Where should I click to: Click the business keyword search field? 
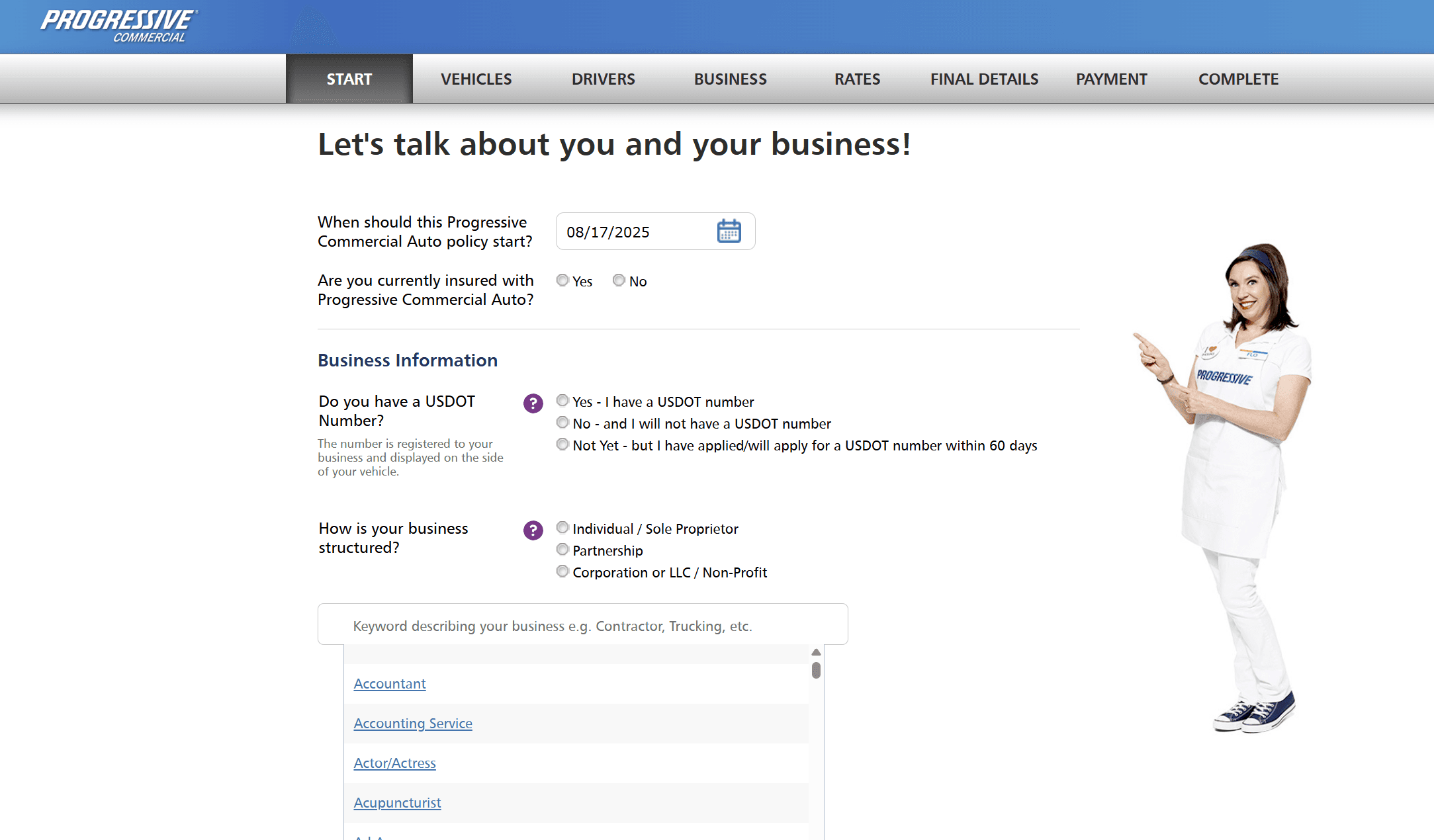click(582, 625)
